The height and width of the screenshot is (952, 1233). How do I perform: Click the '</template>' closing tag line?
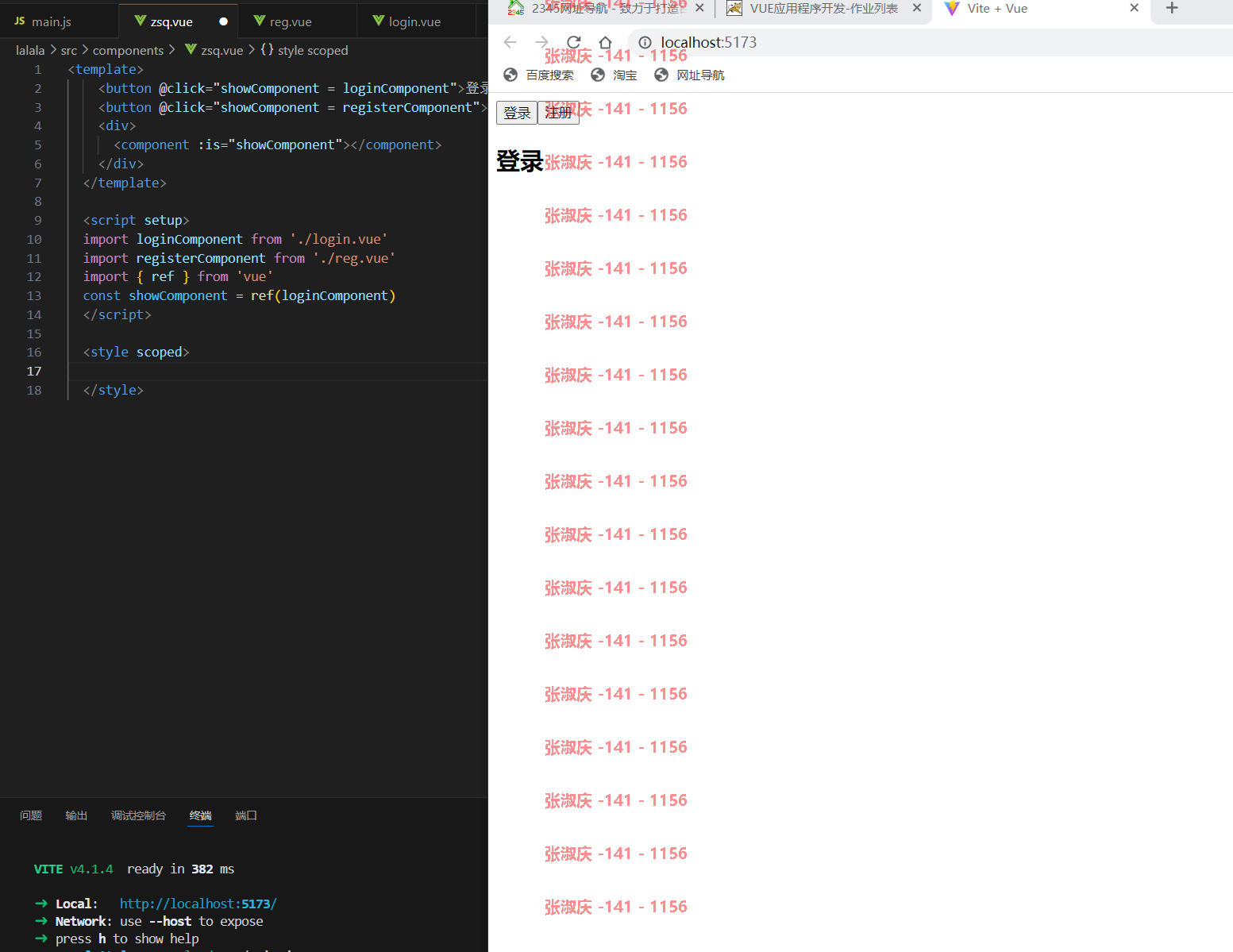[x=125, y=183]
